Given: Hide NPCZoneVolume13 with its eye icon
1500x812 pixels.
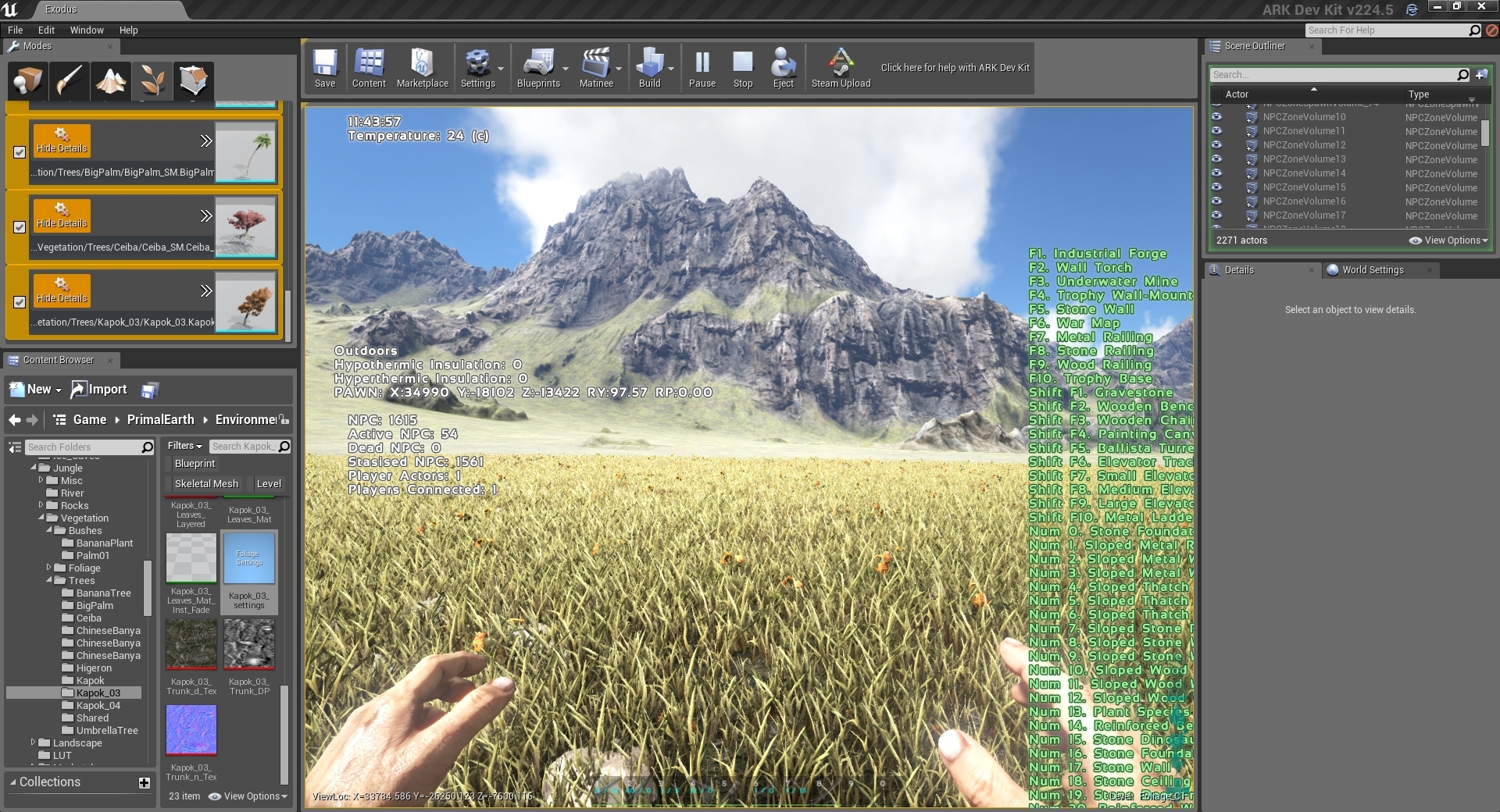Looking at the screenshot, I should (1216, 159).
